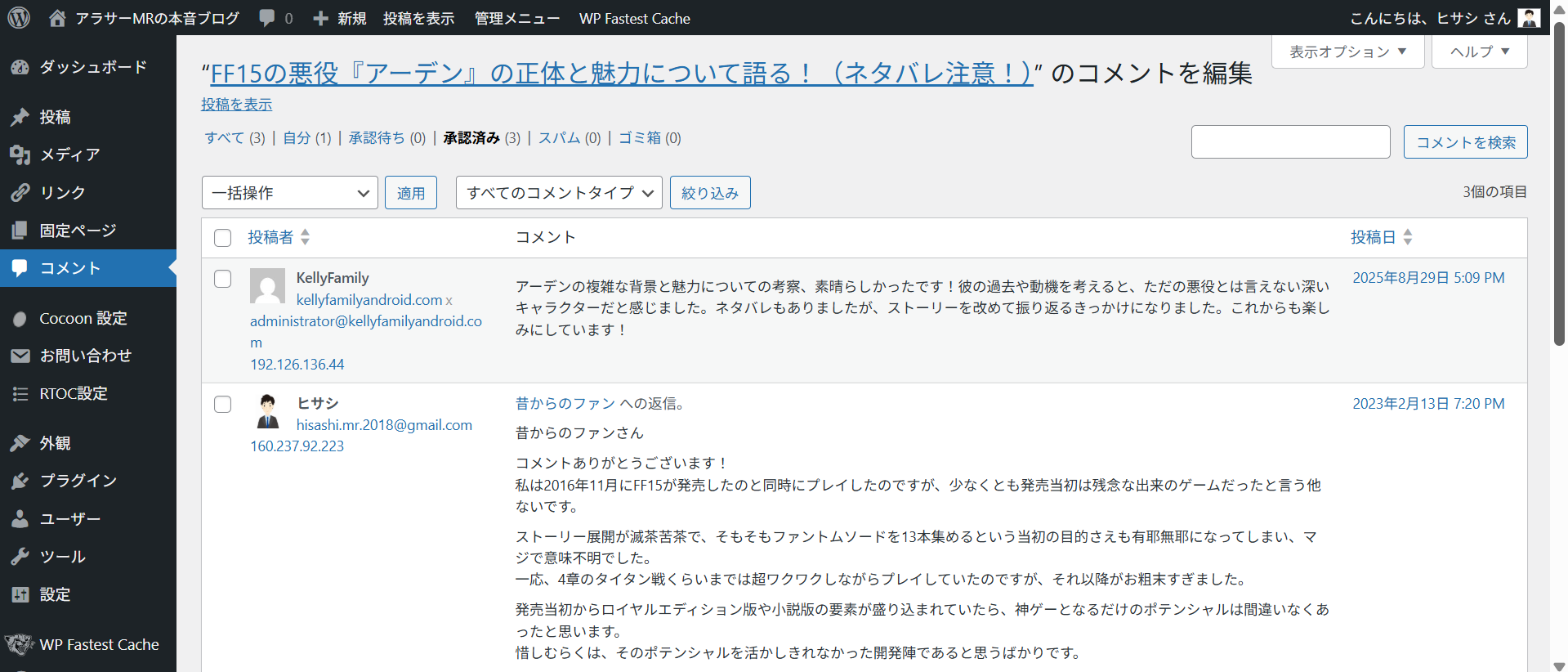1568x672 pixels.
Task: Click the 適用 button
Action: 411,193
